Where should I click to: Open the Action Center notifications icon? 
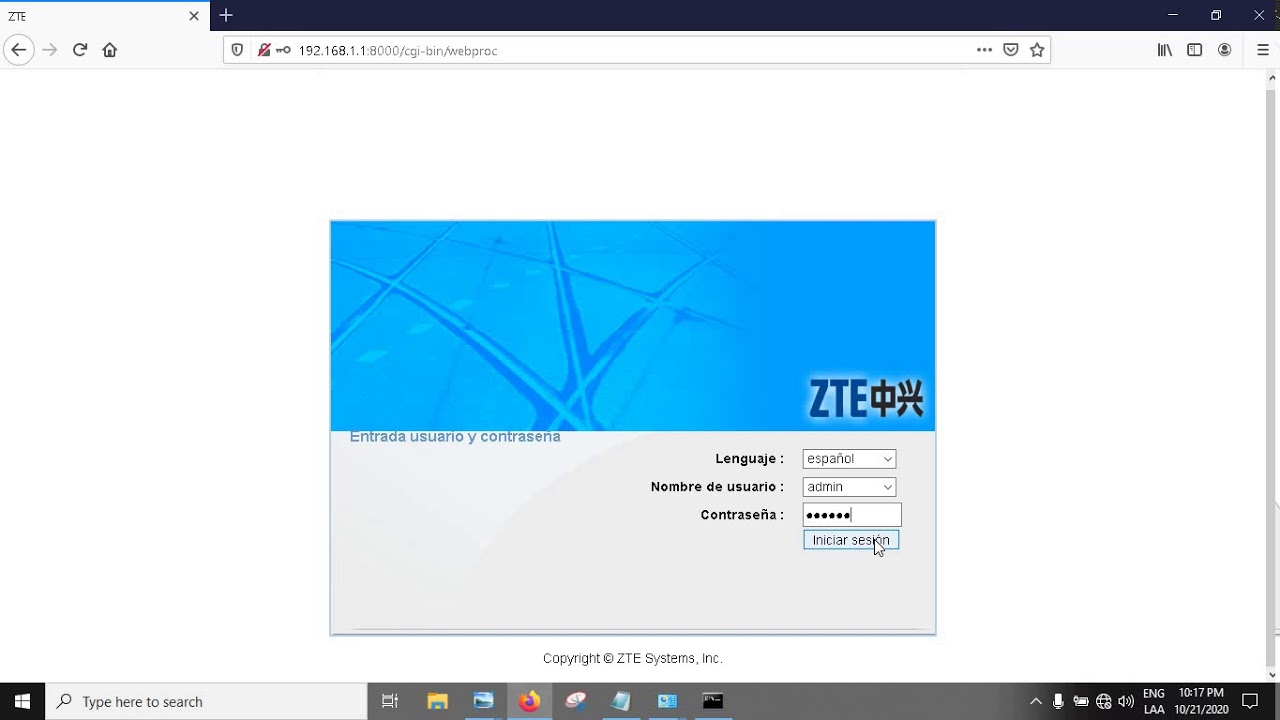point(1250,701)
